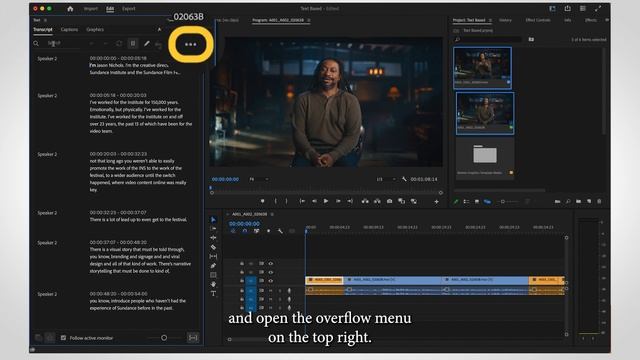Select the Selection arrow tool
The width and height of the screenshot is (640, 360).
(213, 220)
